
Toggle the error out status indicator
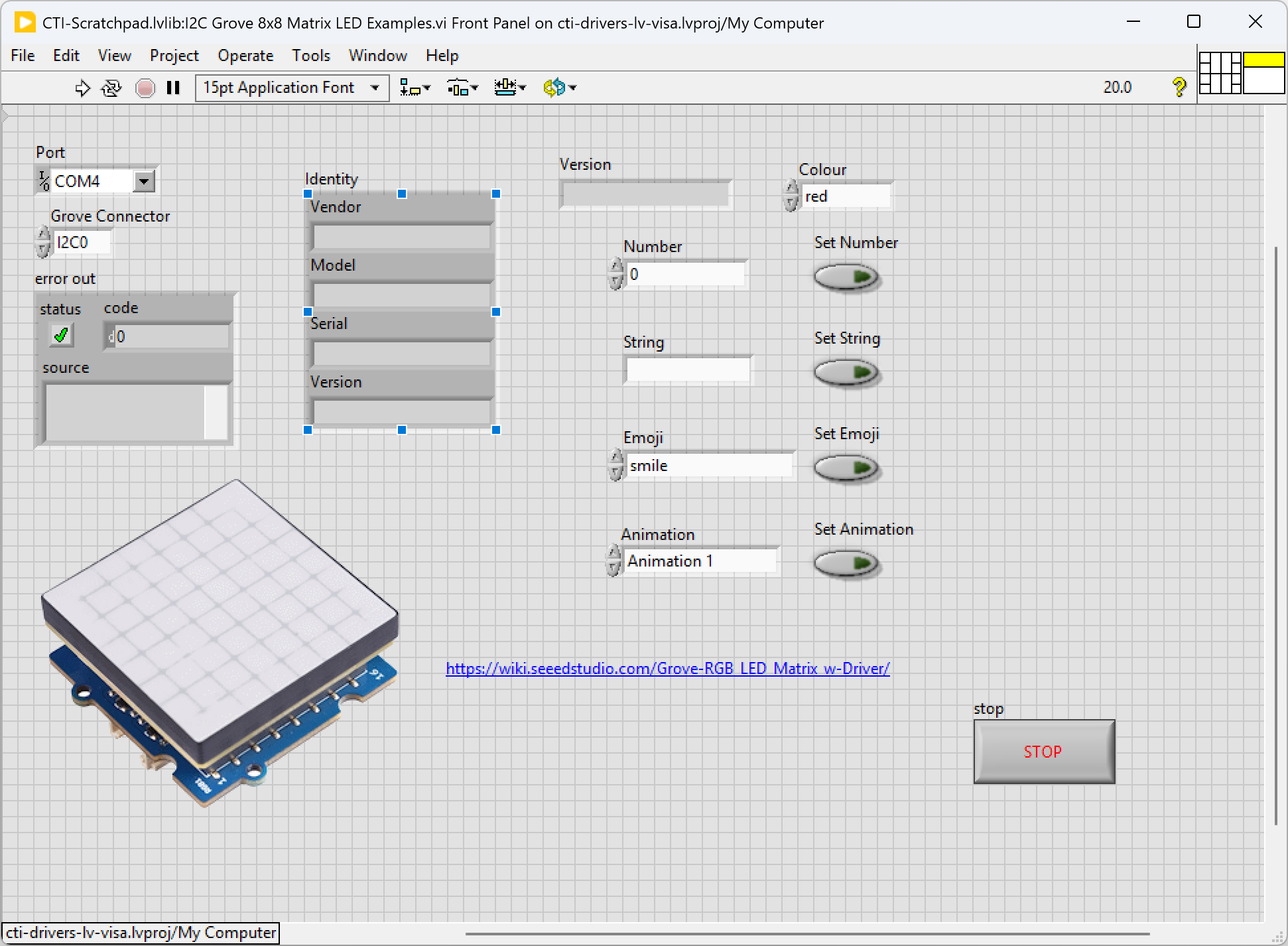pos(59,335)
